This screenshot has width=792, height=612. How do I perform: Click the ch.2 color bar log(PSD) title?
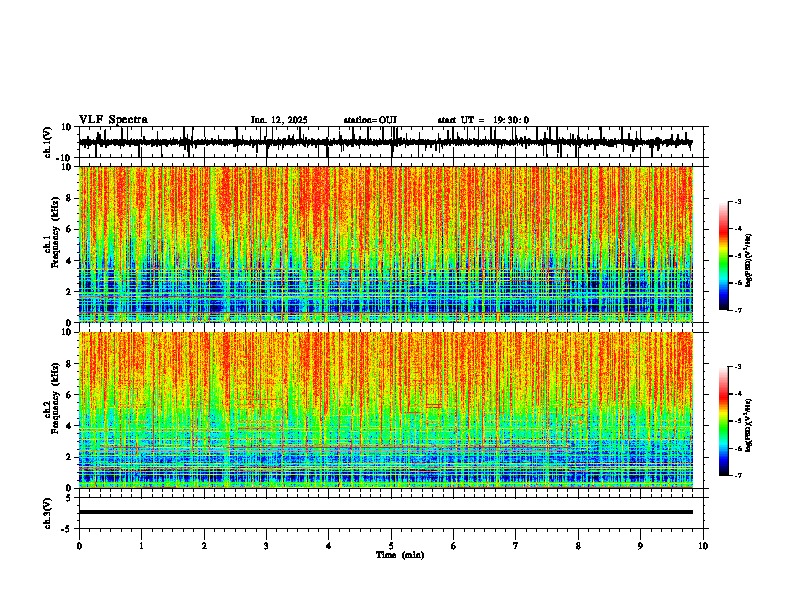[749, 425]
